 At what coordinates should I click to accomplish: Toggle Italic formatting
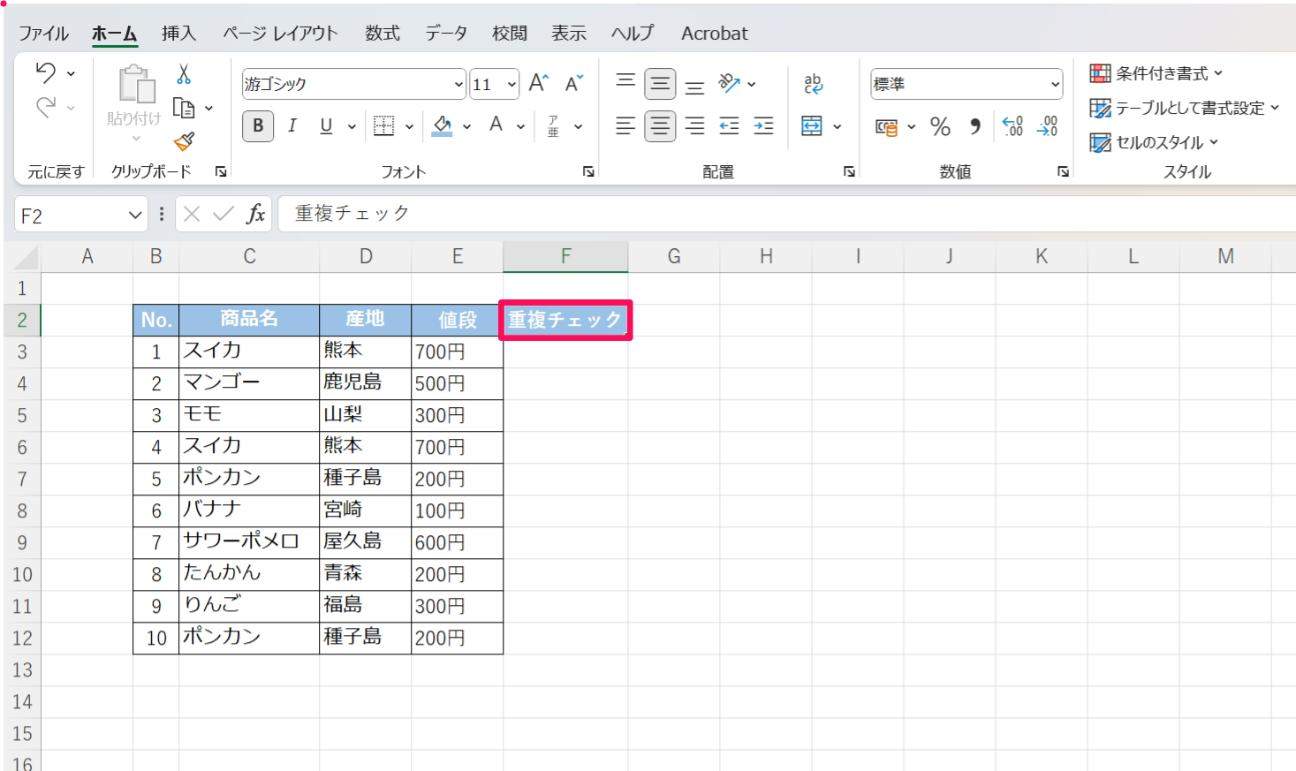pyautogui.click(x=293, y=126)
